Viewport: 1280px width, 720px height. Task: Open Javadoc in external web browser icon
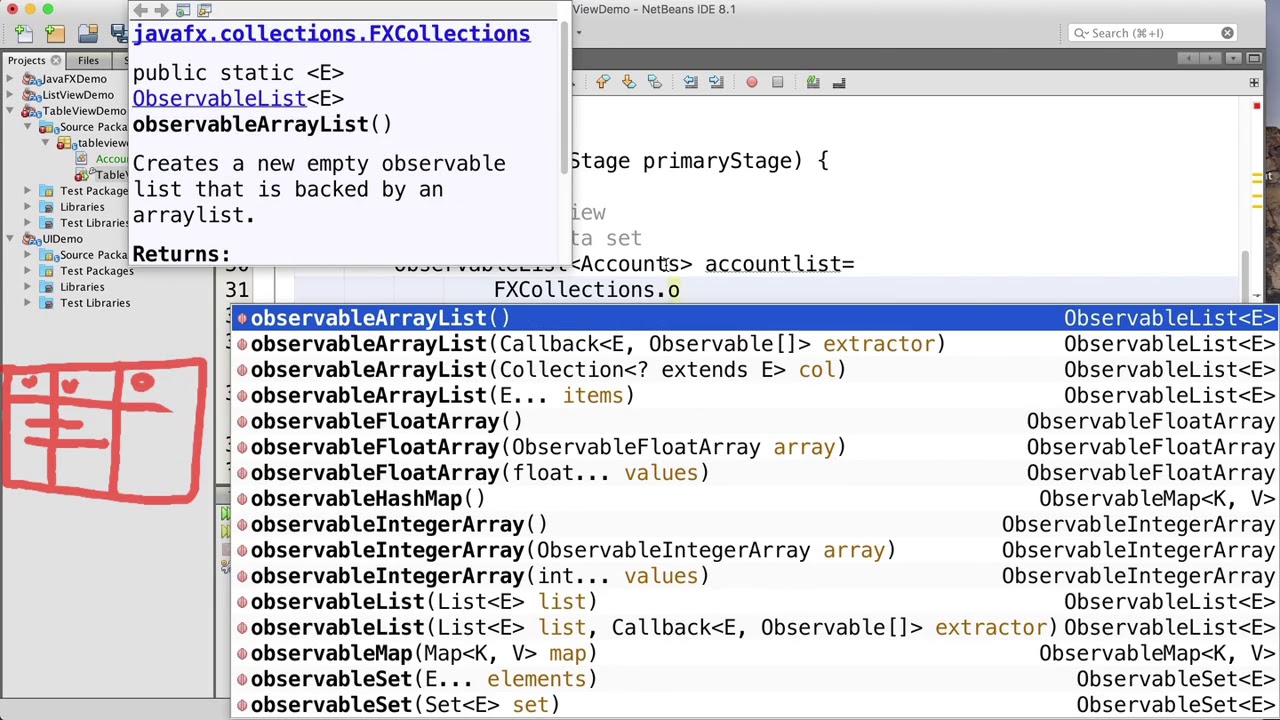183,10
